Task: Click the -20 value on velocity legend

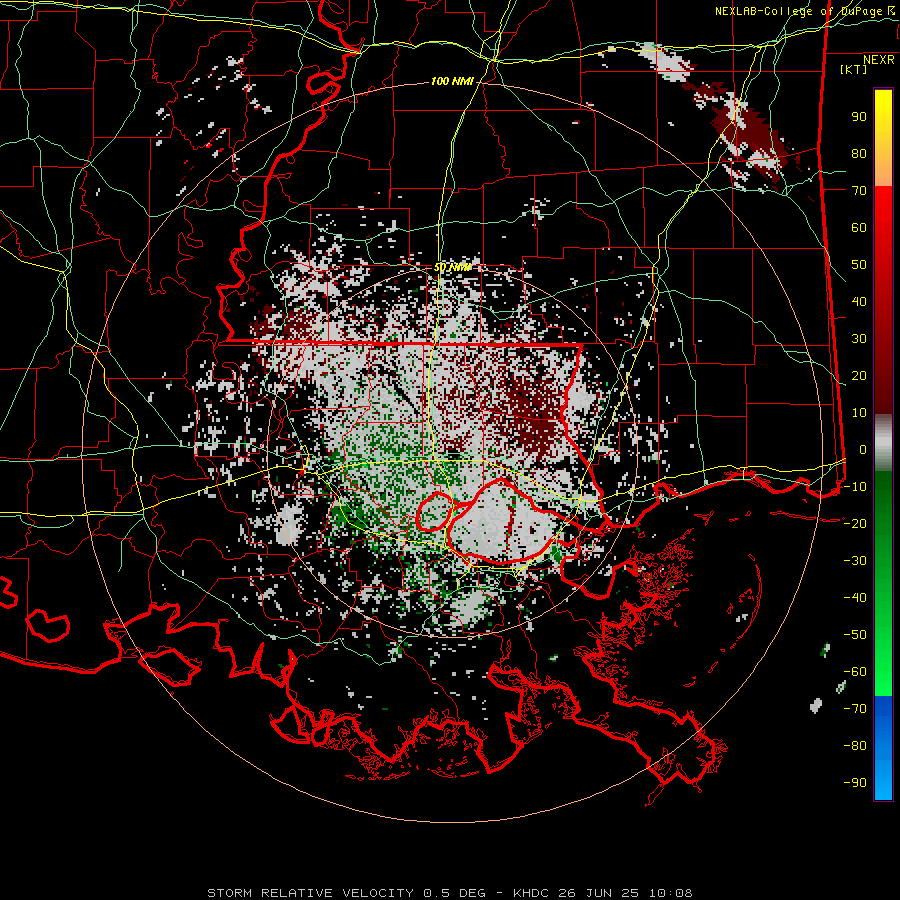Action: point(855,523)
